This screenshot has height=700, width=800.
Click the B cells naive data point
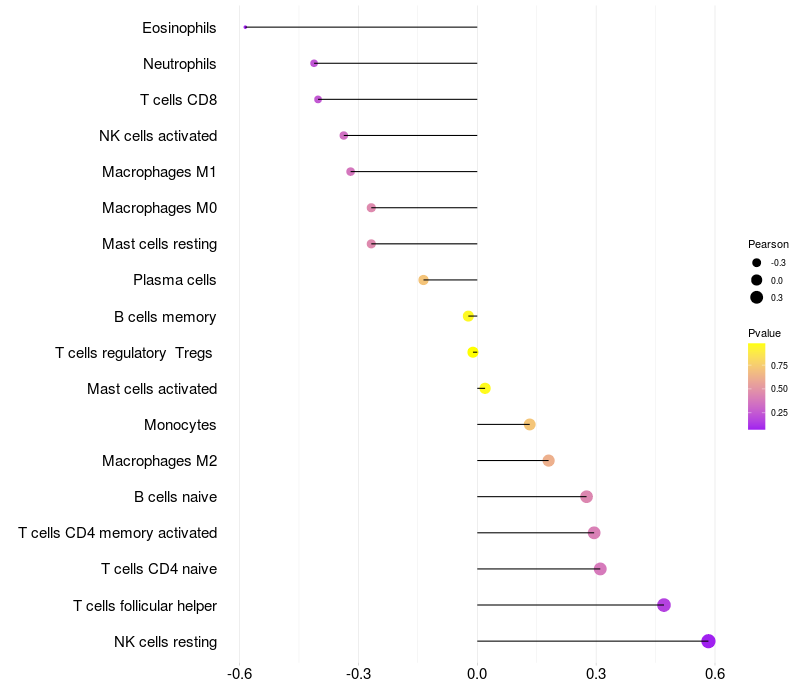coord(586,496)
